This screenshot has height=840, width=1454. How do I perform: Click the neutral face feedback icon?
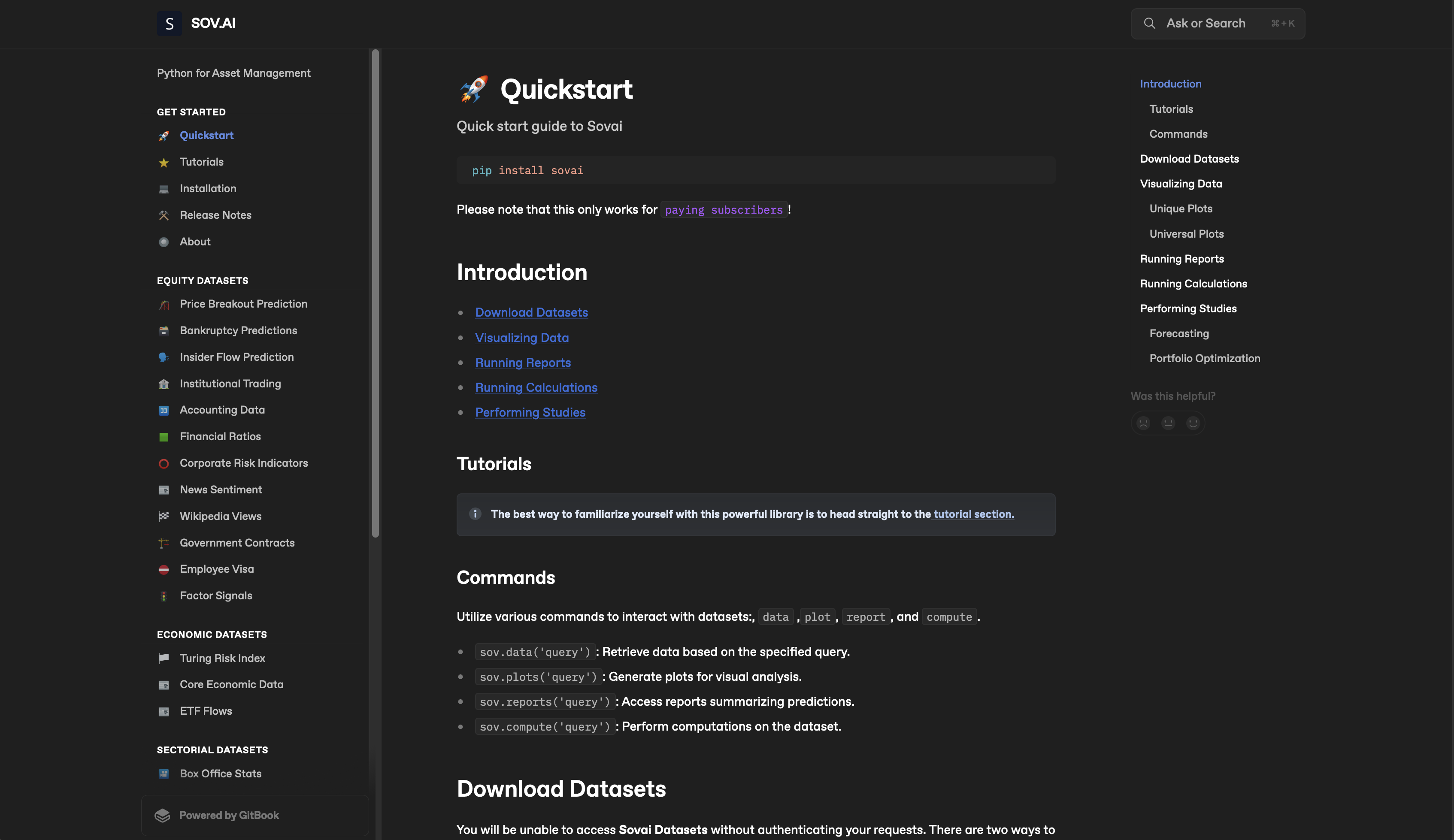coord(1168,423)
